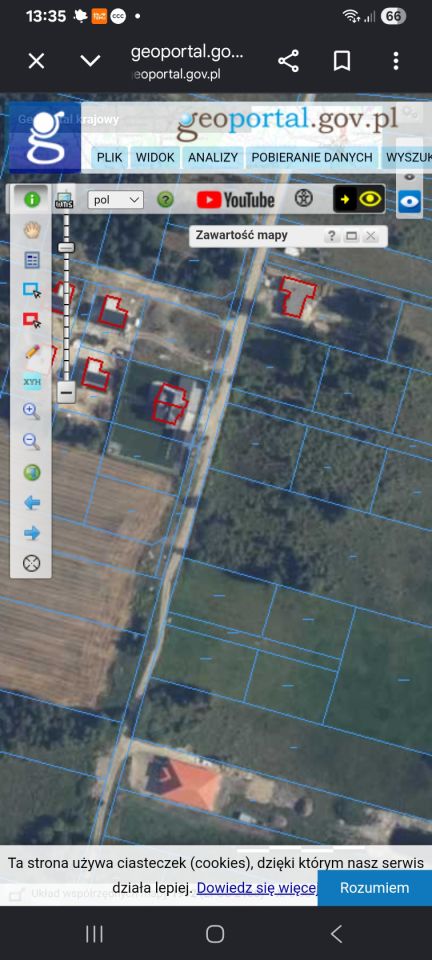Open the ANALIZY menu

coord(213,157)
